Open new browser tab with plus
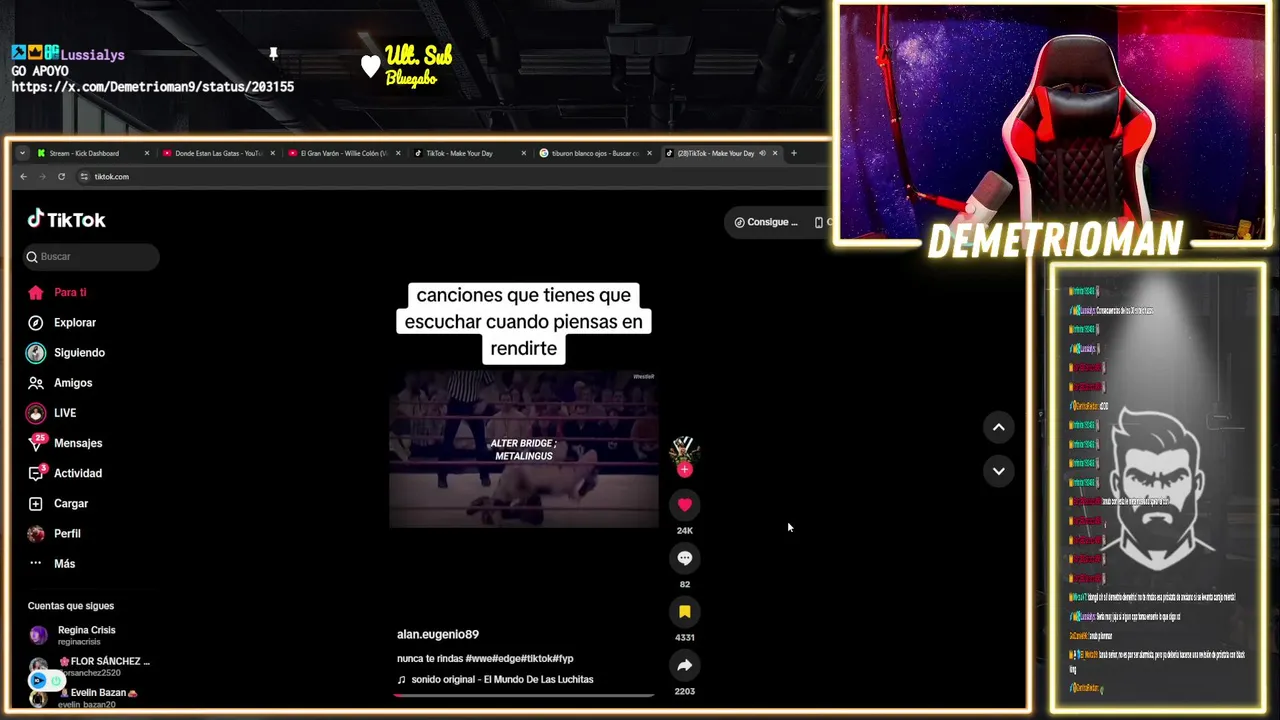1280x720 pixels. point(794,153)
